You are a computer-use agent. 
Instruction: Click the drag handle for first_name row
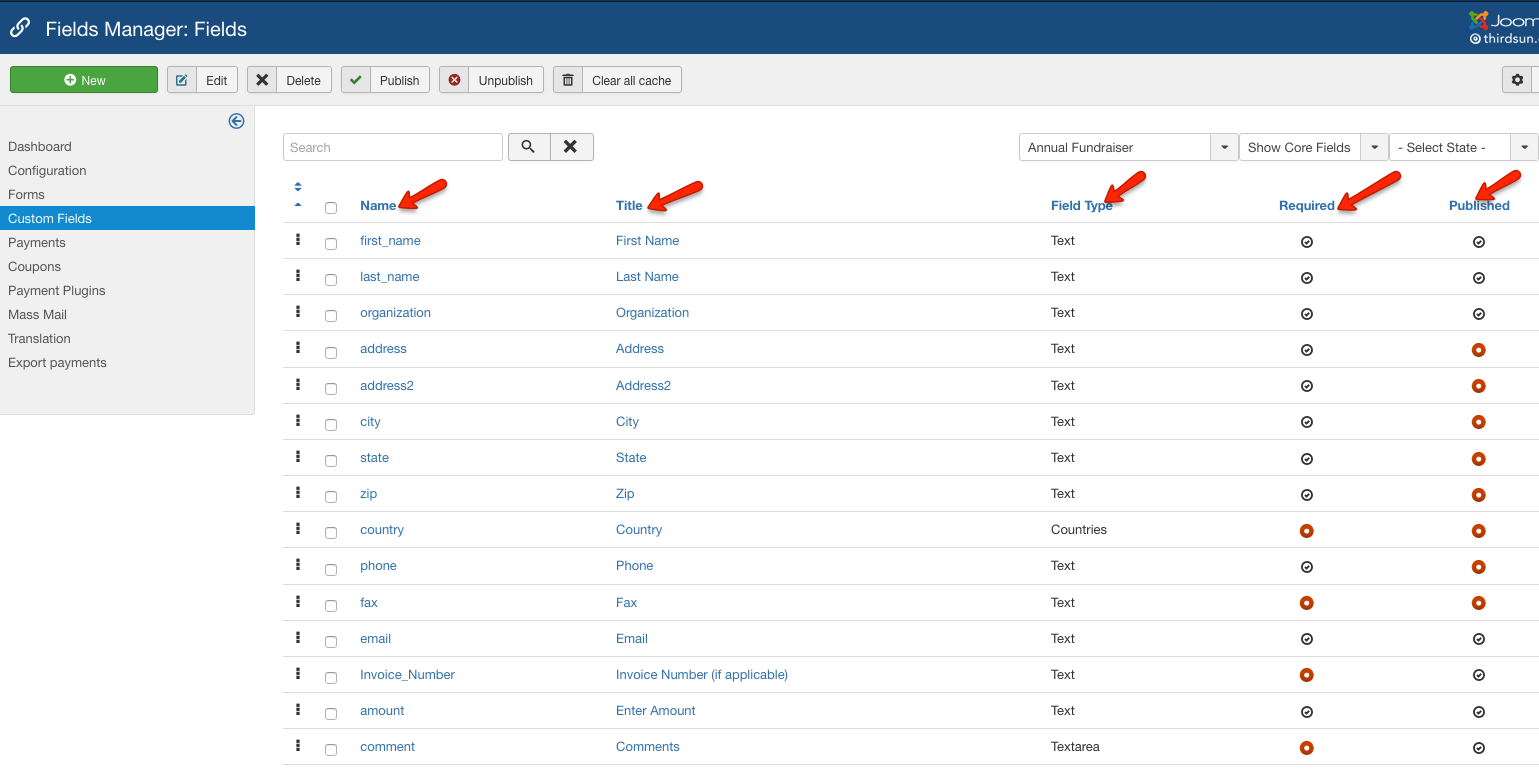298,240
